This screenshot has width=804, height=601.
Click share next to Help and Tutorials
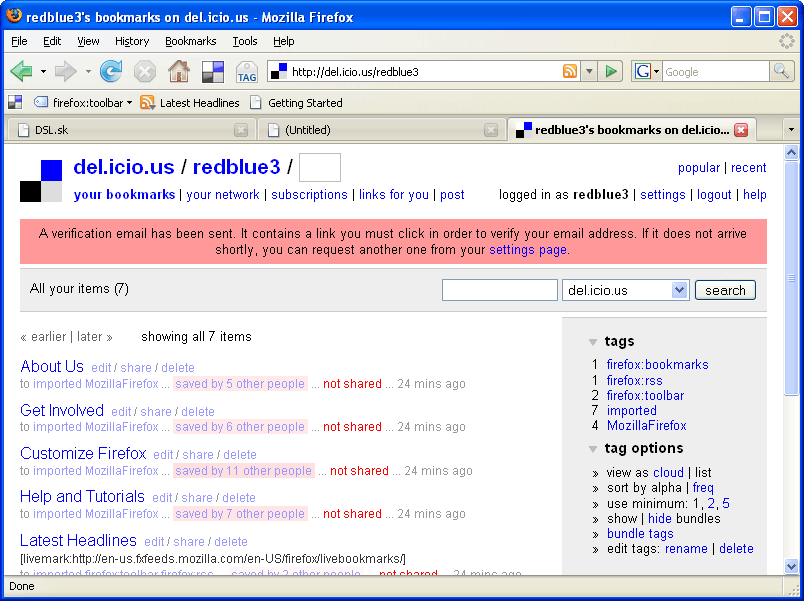click(x=197, y=498)
